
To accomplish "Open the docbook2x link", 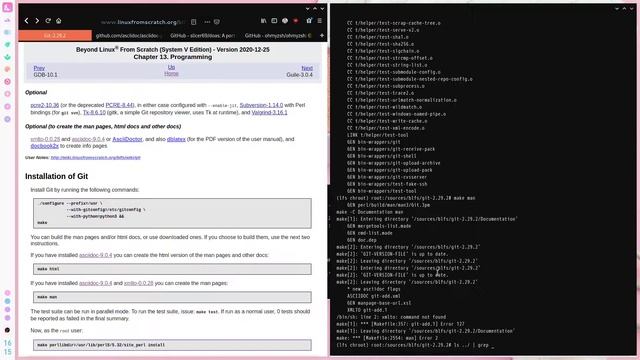I will (x=44, y=146).
